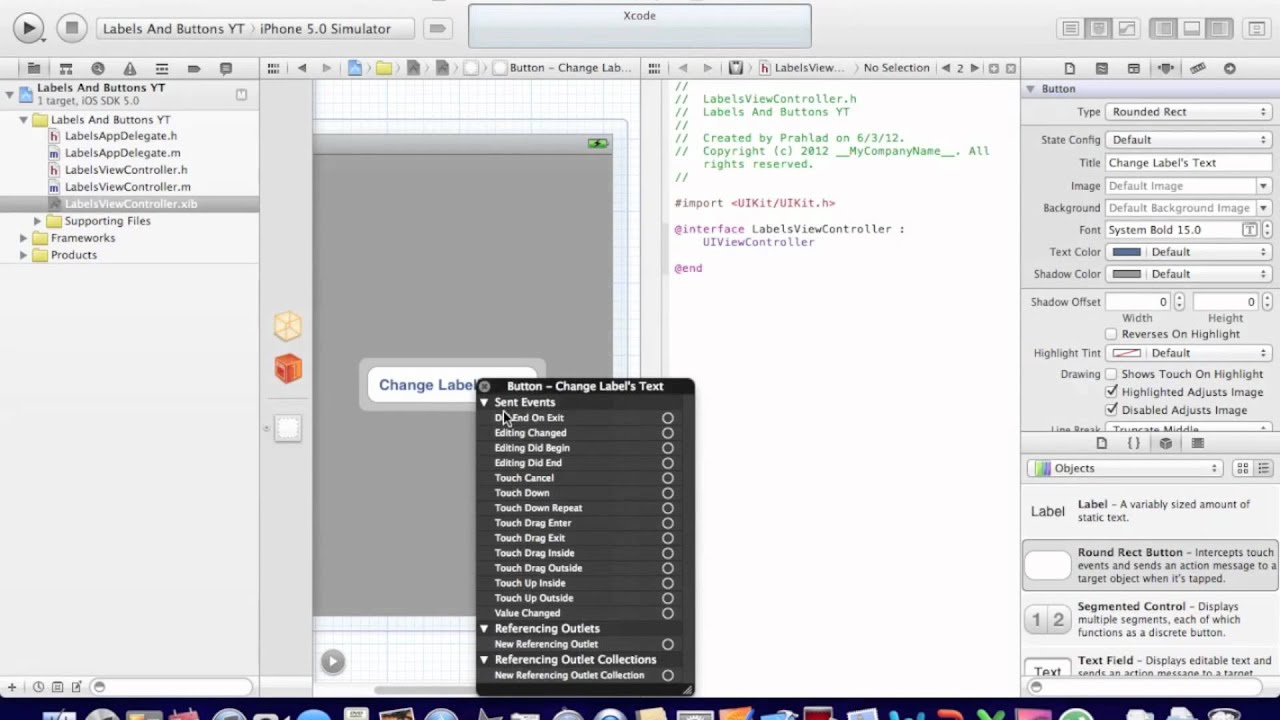This screenshot has height=720, width=1280.
Task: Click the Title text field
Action: click(x=1189, y=163)
